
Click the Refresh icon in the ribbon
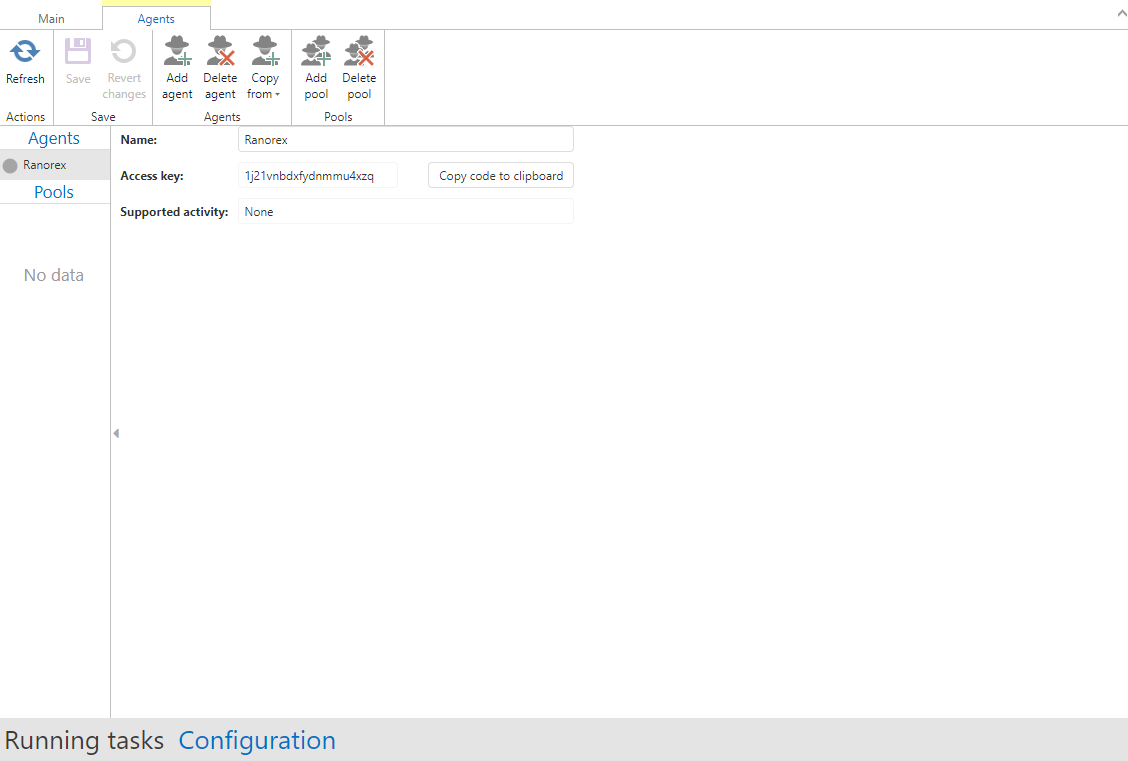(x=25, y=52)
